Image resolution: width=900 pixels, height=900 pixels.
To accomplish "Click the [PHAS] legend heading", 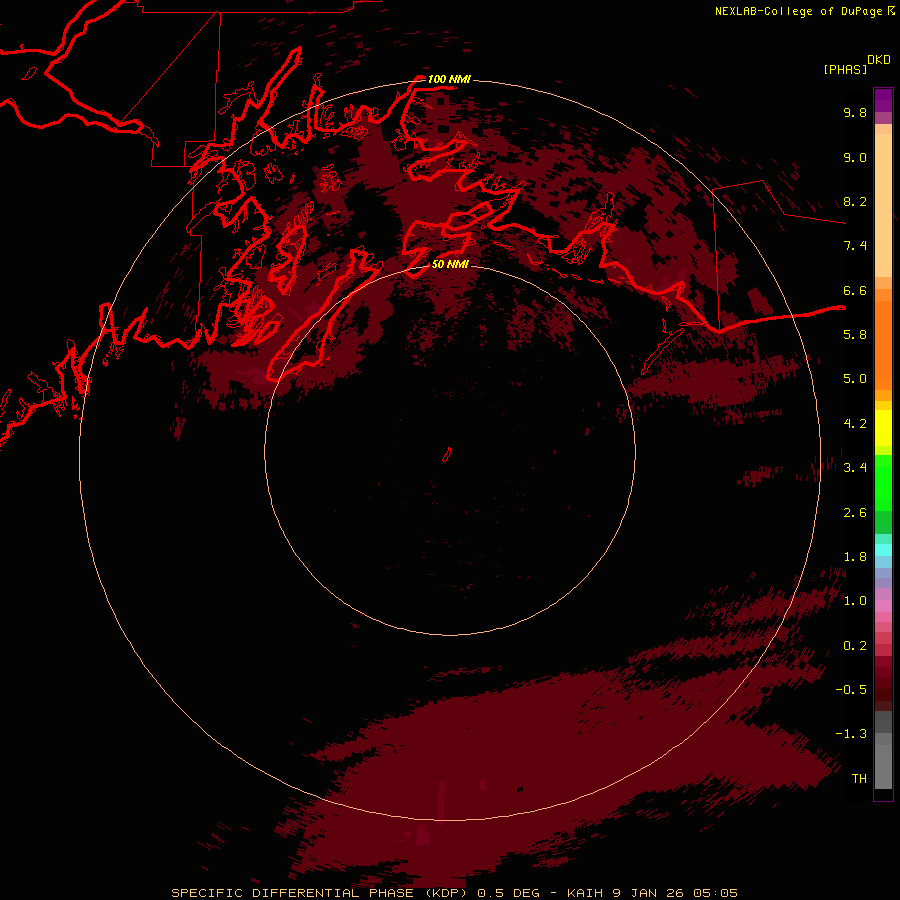I will coord(845,69).
